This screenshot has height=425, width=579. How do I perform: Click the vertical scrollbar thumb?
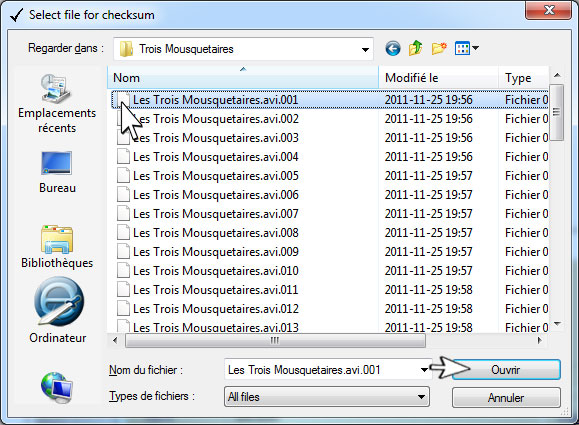pos(557,112)
